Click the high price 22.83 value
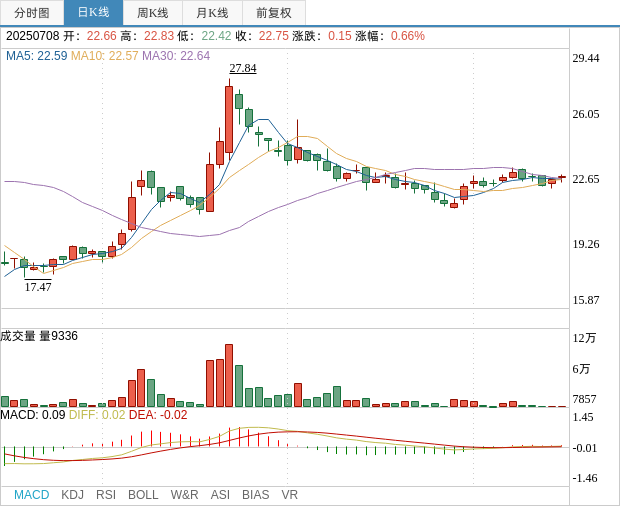 pos(159,36)
